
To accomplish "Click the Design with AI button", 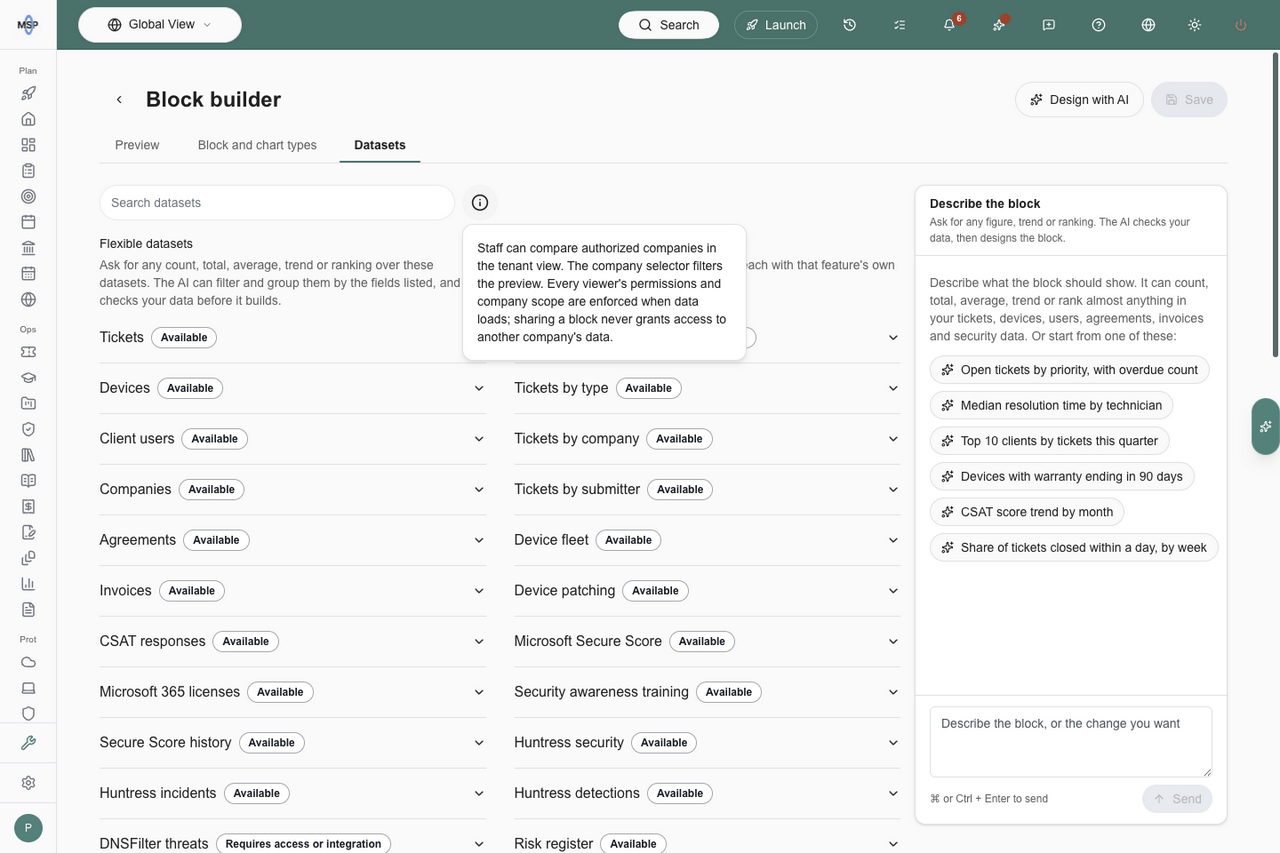I will pyautogui.click(x=1079, y=100).
